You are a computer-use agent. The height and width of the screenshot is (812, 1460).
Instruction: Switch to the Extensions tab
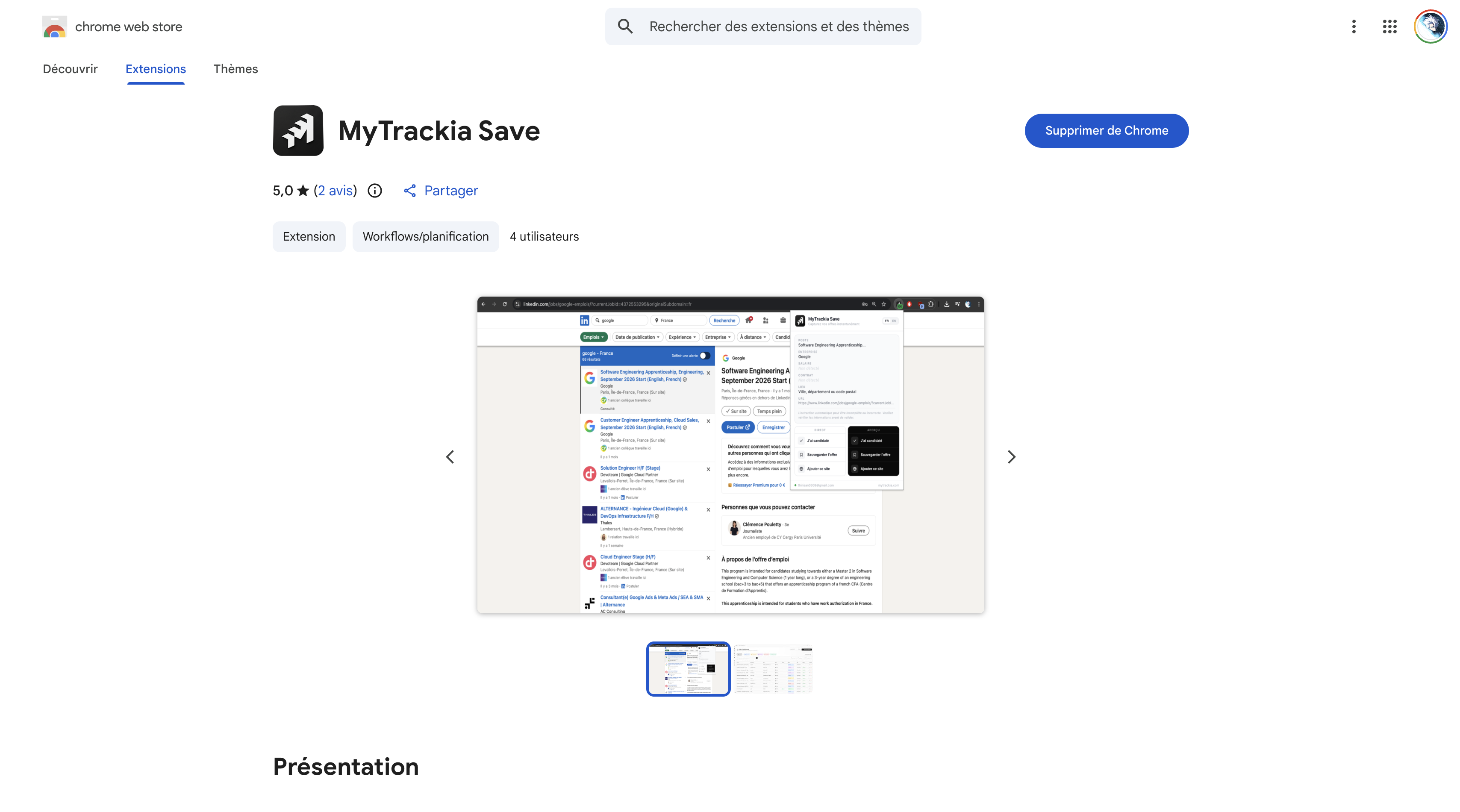pos(155,69)
